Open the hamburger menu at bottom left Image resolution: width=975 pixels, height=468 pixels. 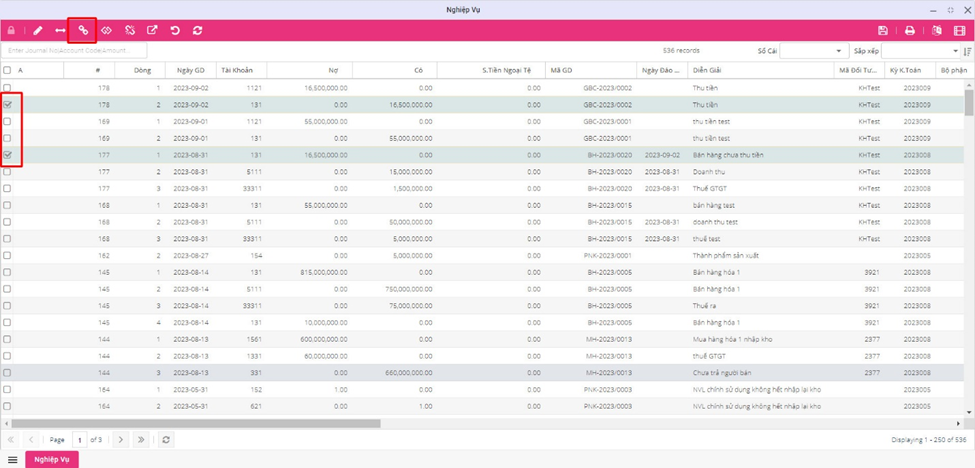12,459
